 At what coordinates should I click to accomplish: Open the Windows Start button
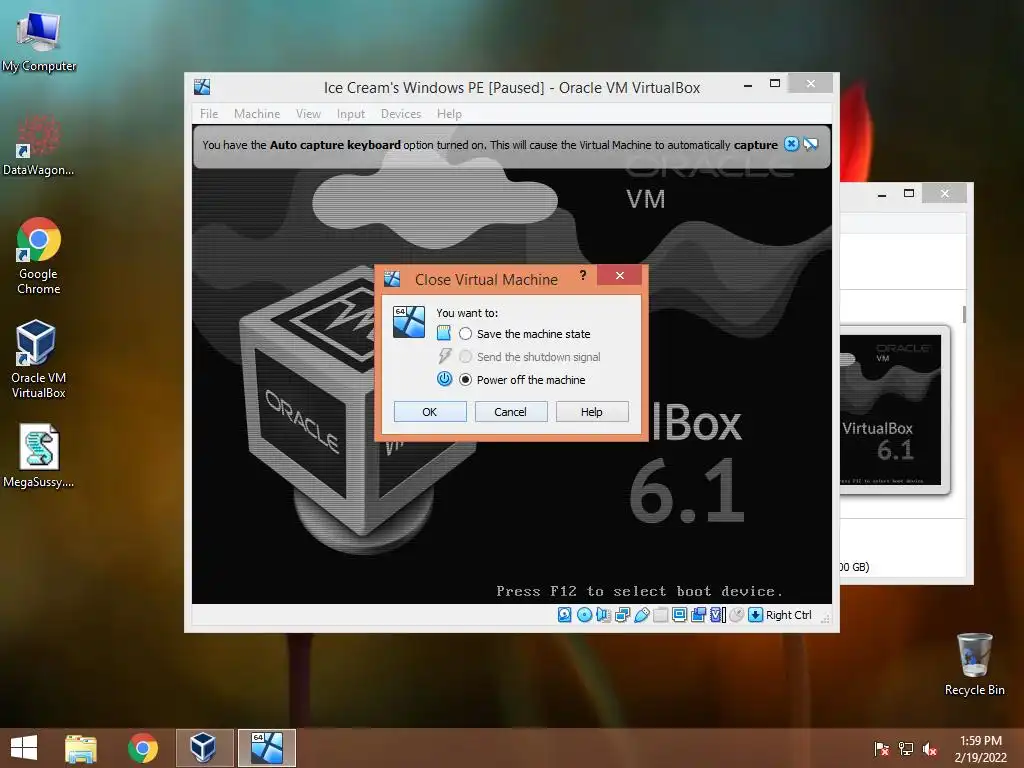click(x=24, y=748)
